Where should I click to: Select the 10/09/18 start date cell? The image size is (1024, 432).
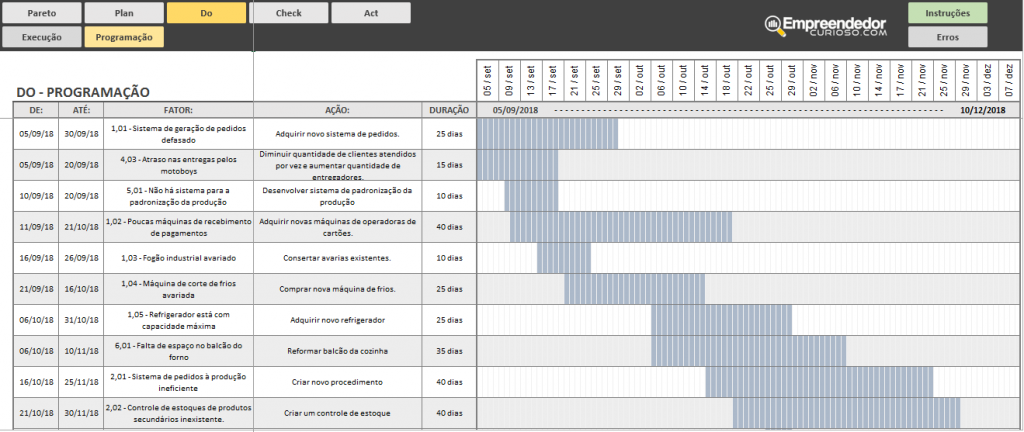point(36,196)
